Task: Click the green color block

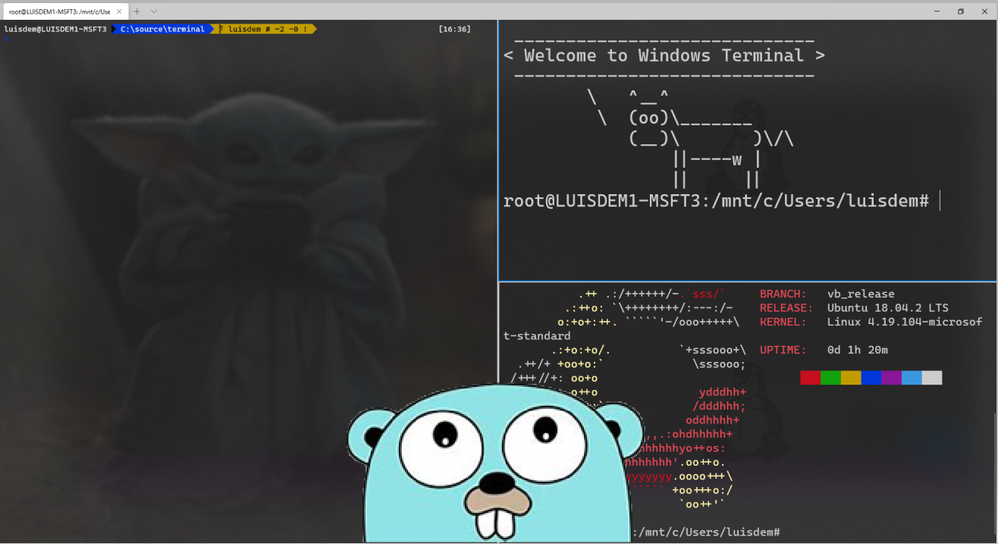Action: pyautogui.click(x=831, y=378)
